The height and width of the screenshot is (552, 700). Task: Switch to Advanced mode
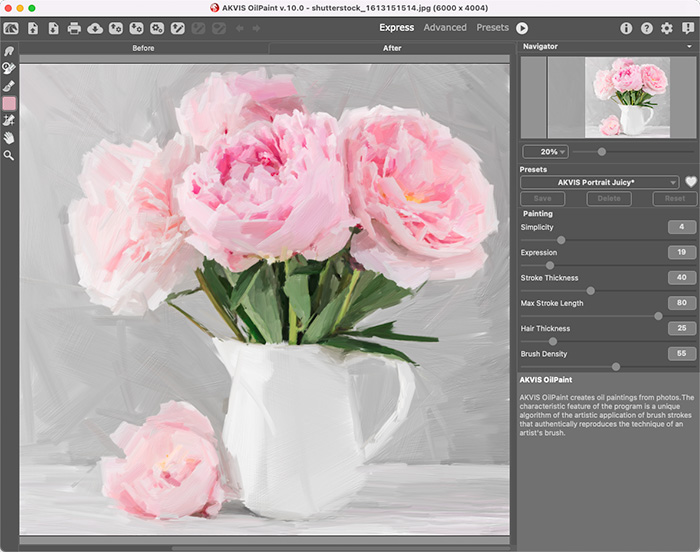pos(445,28)
